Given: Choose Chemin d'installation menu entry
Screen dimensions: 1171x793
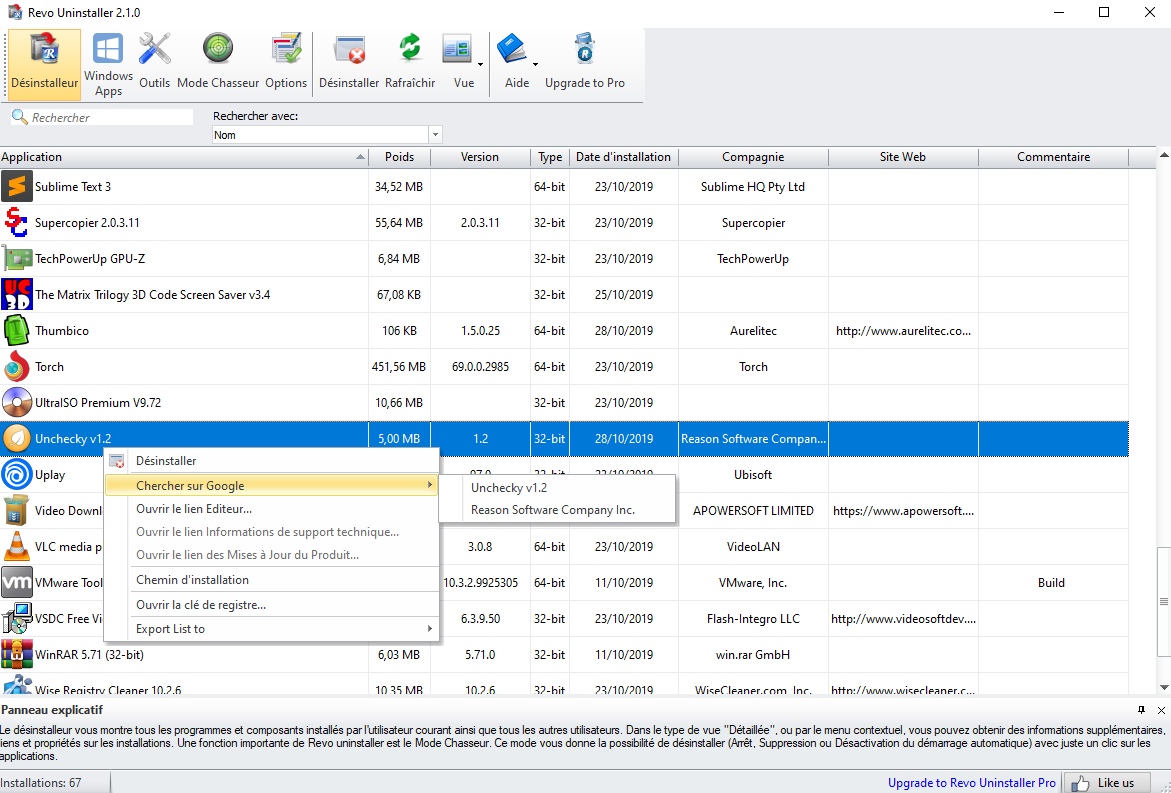Looking at the screenshot, I should (271, 579).
